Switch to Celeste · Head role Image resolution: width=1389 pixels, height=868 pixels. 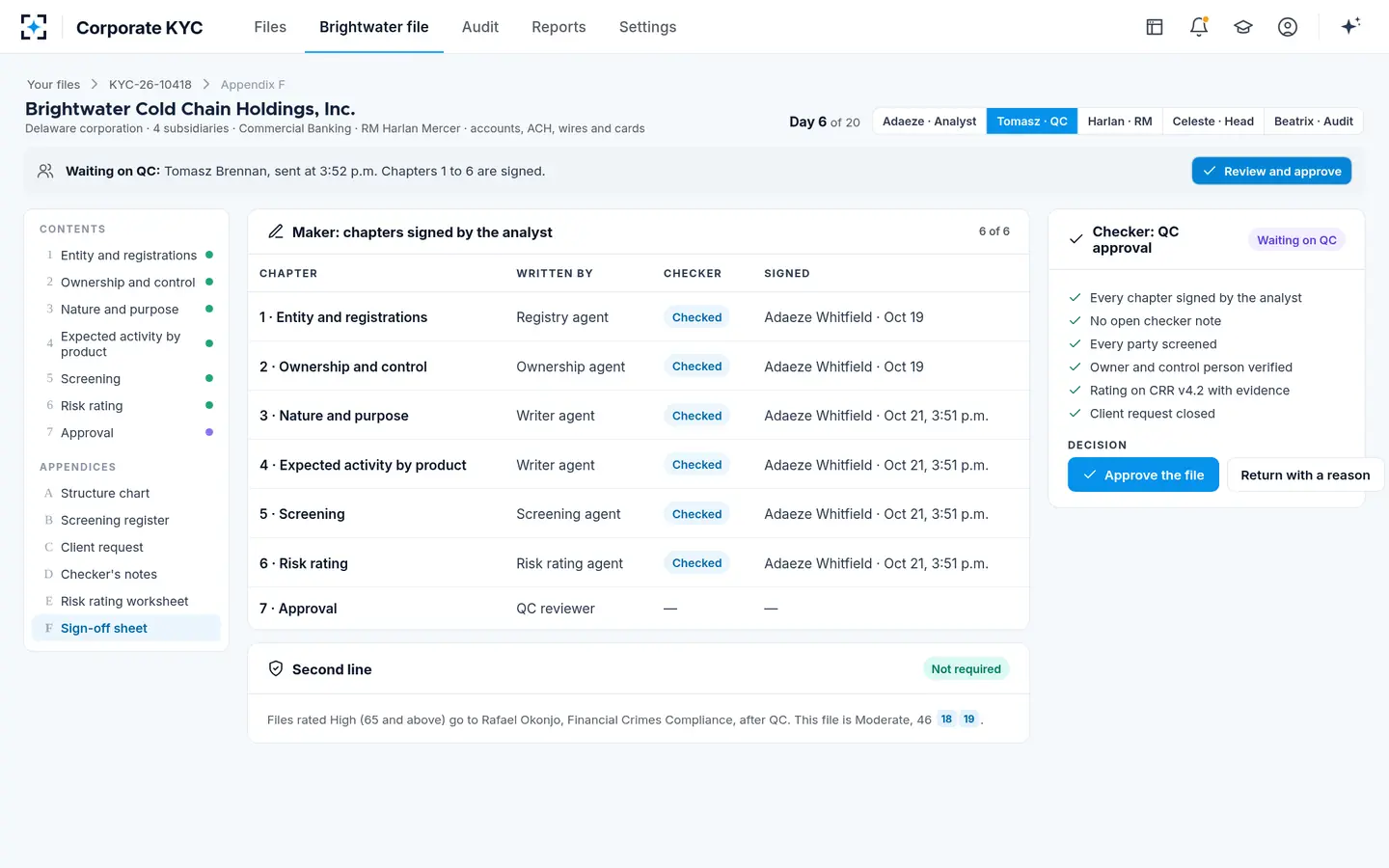[1213, 122]
